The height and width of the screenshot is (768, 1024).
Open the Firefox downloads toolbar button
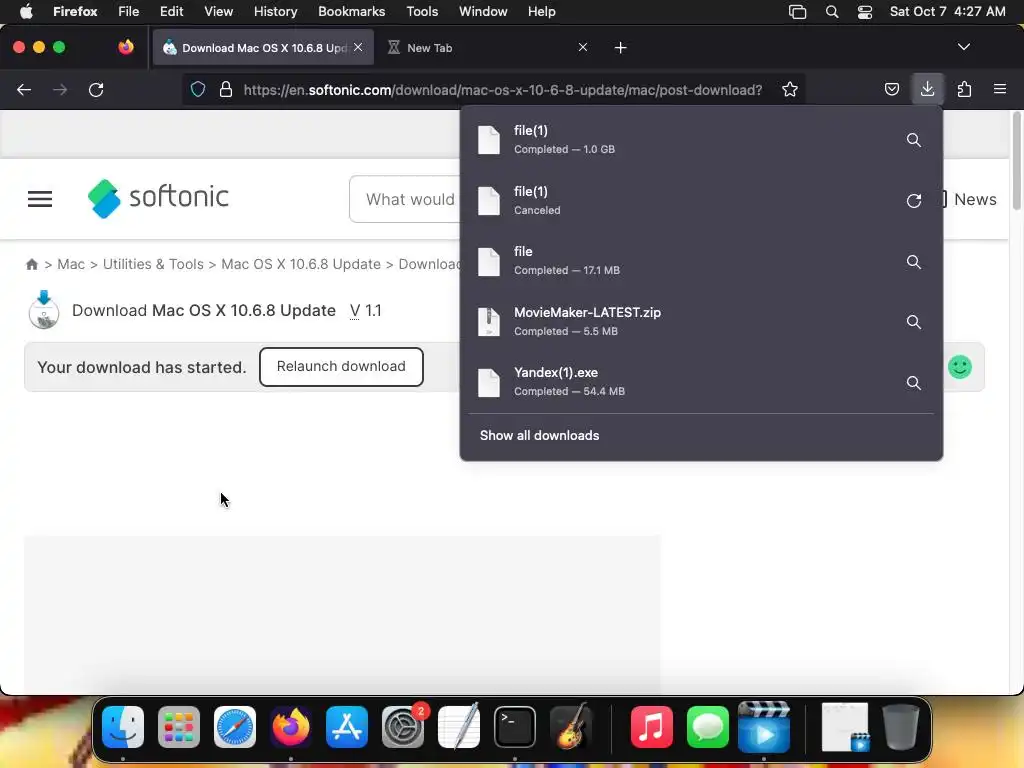pos(927,89)
